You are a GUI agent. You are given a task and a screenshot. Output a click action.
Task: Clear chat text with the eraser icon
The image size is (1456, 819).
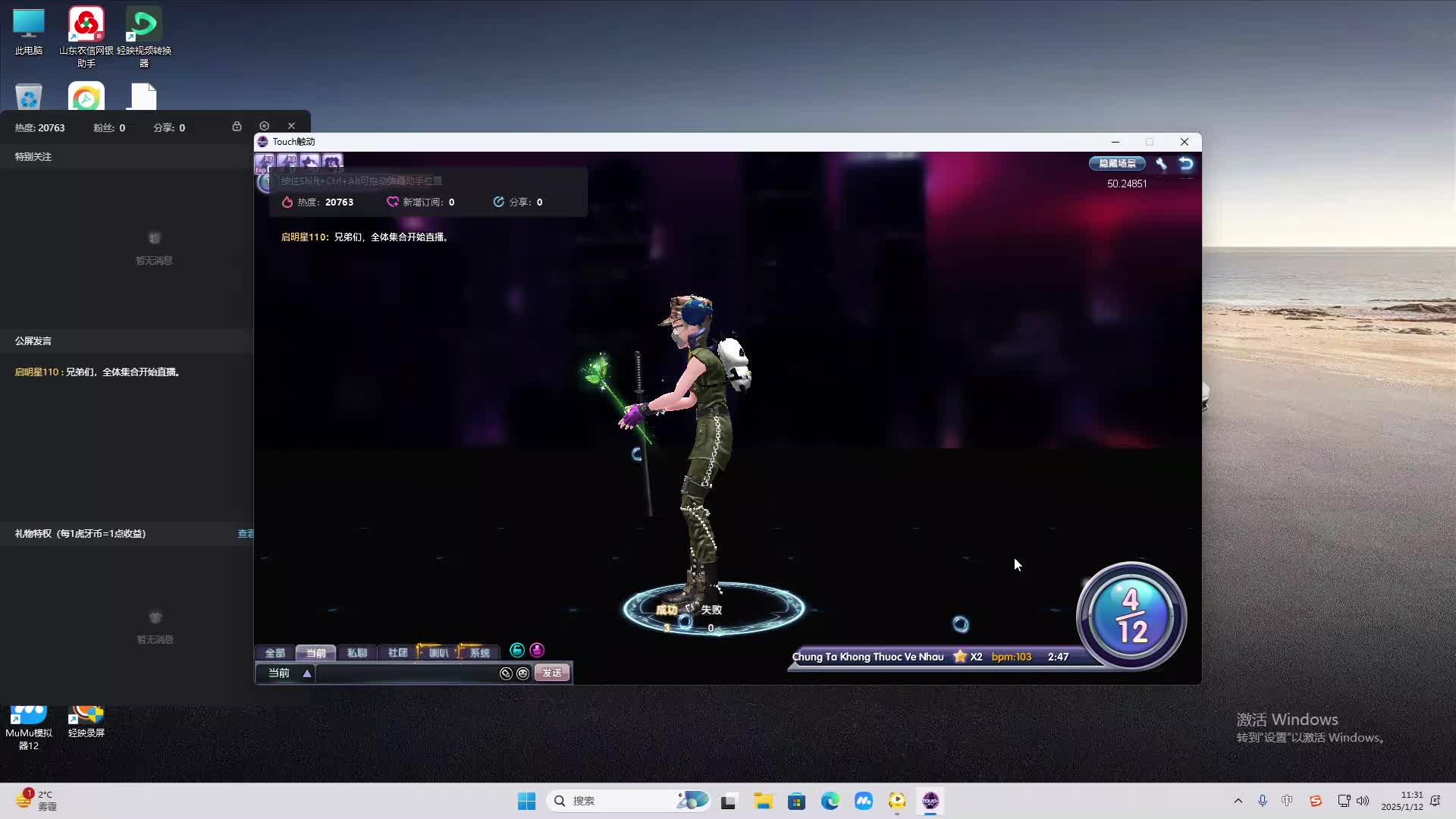[506, 673]
